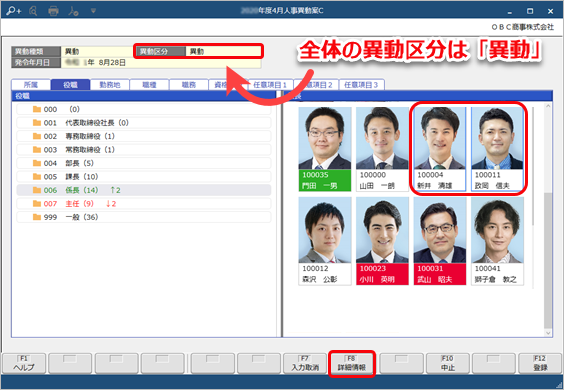
Task: Click the F7 入力取消 button
Action: (305, 363)
